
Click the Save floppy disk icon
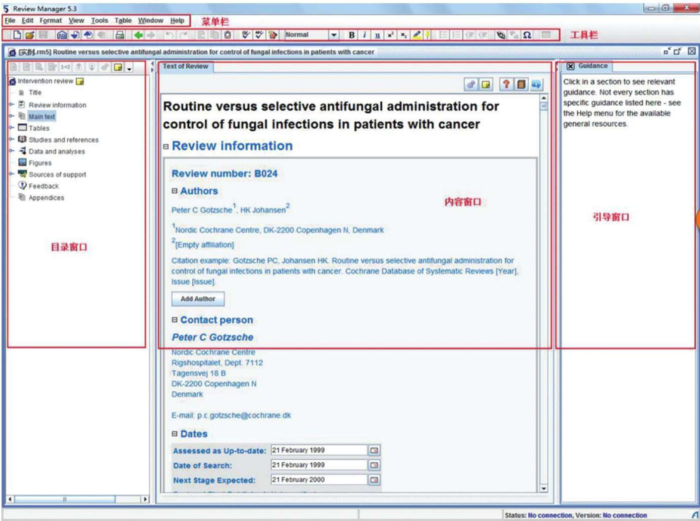43,35
